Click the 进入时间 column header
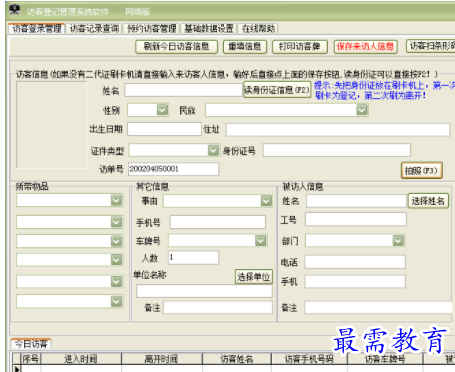455x372 pixels. click(81, 359)
